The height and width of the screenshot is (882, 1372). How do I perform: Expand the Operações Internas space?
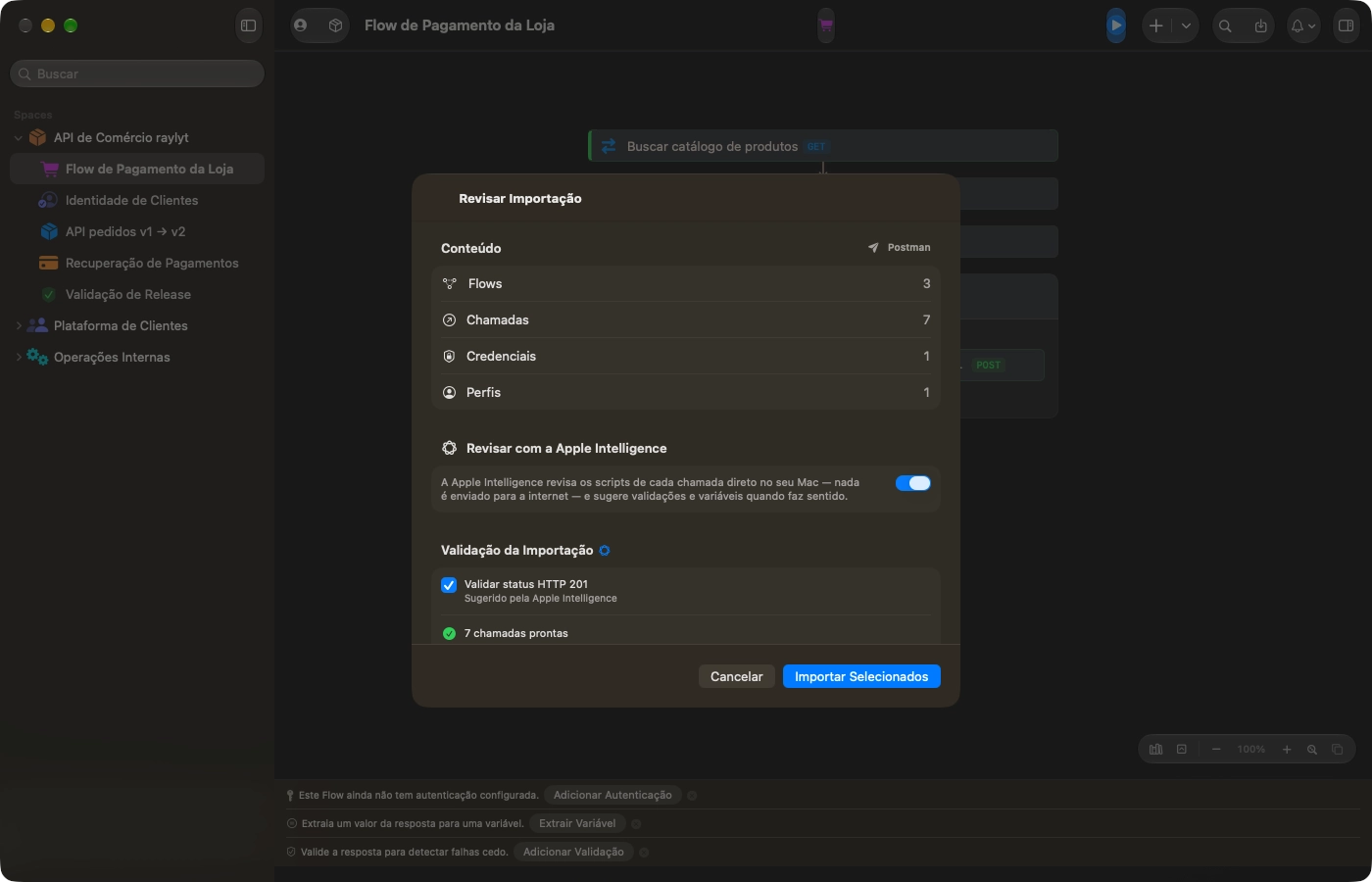(x=18, y=357)
